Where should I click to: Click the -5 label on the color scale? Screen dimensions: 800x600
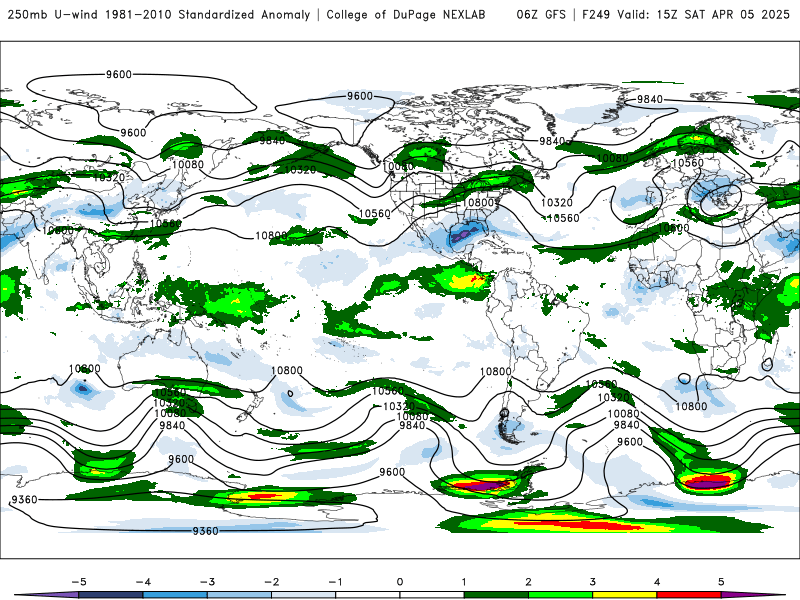click(79, 582)
